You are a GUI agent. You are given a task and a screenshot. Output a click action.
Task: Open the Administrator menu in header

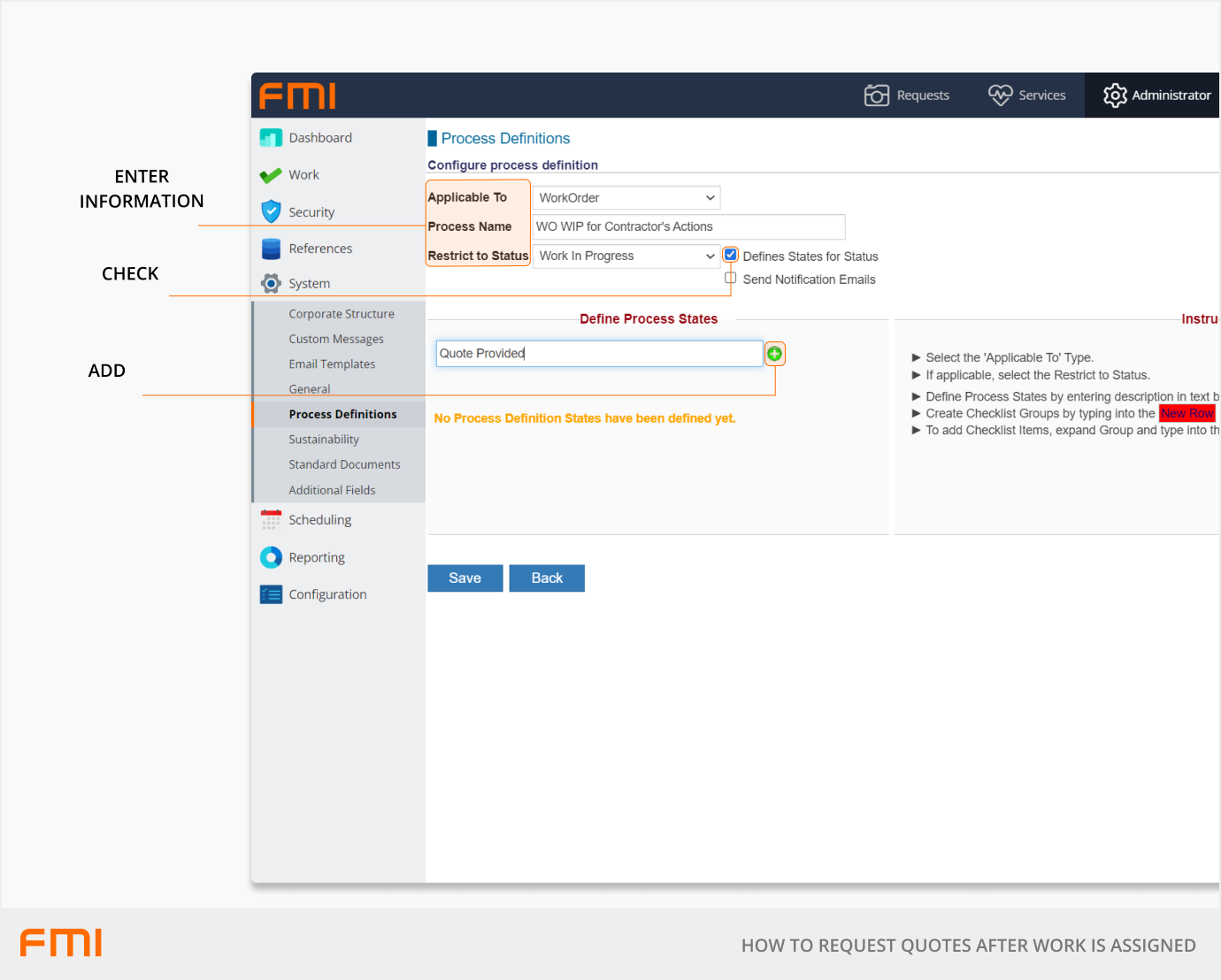(x=1156, y=96)
